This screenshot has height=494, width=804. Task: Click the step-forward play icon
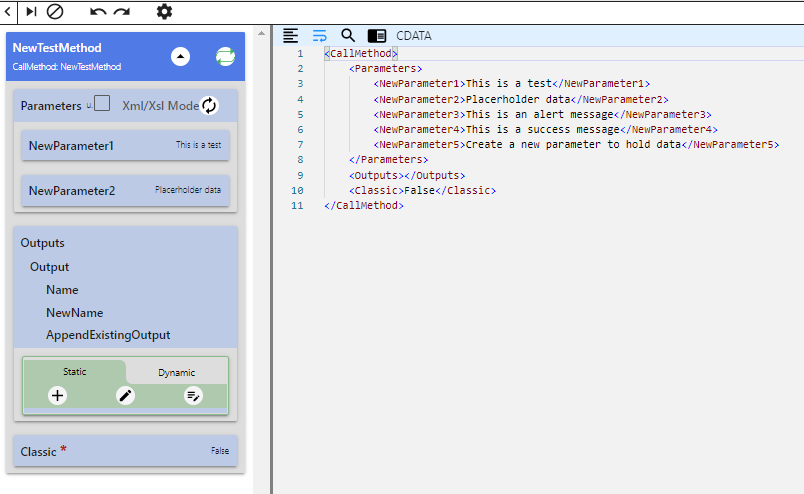point(31,11)
